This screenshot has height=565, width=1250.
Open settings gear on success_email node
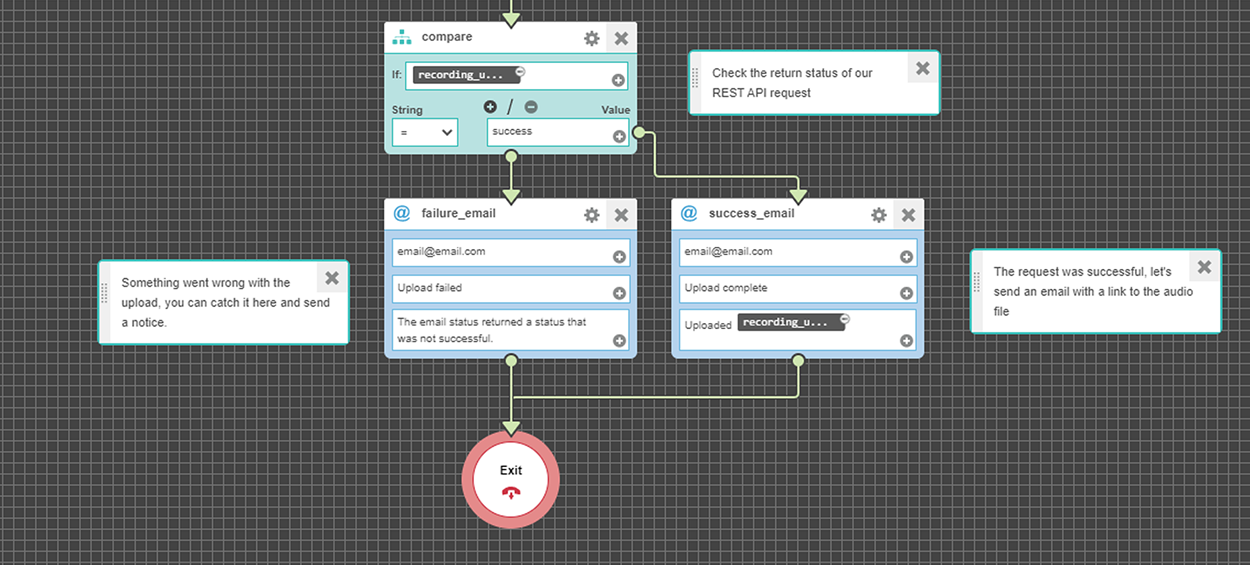tap(879, 214)
